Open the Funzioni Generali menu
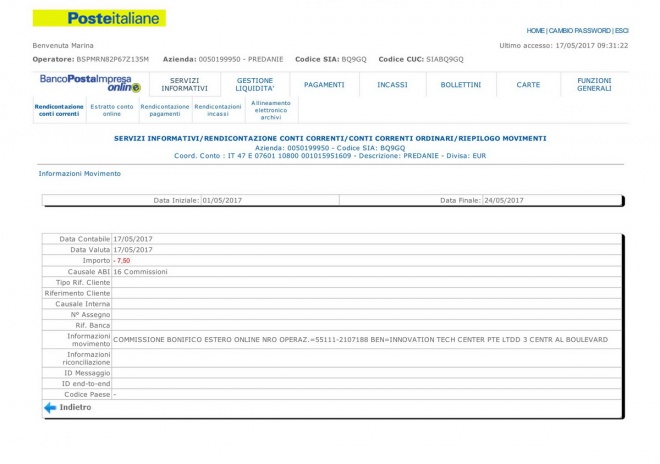The height and width of the screenshot is (464, 660). click(x=594, y=85)
